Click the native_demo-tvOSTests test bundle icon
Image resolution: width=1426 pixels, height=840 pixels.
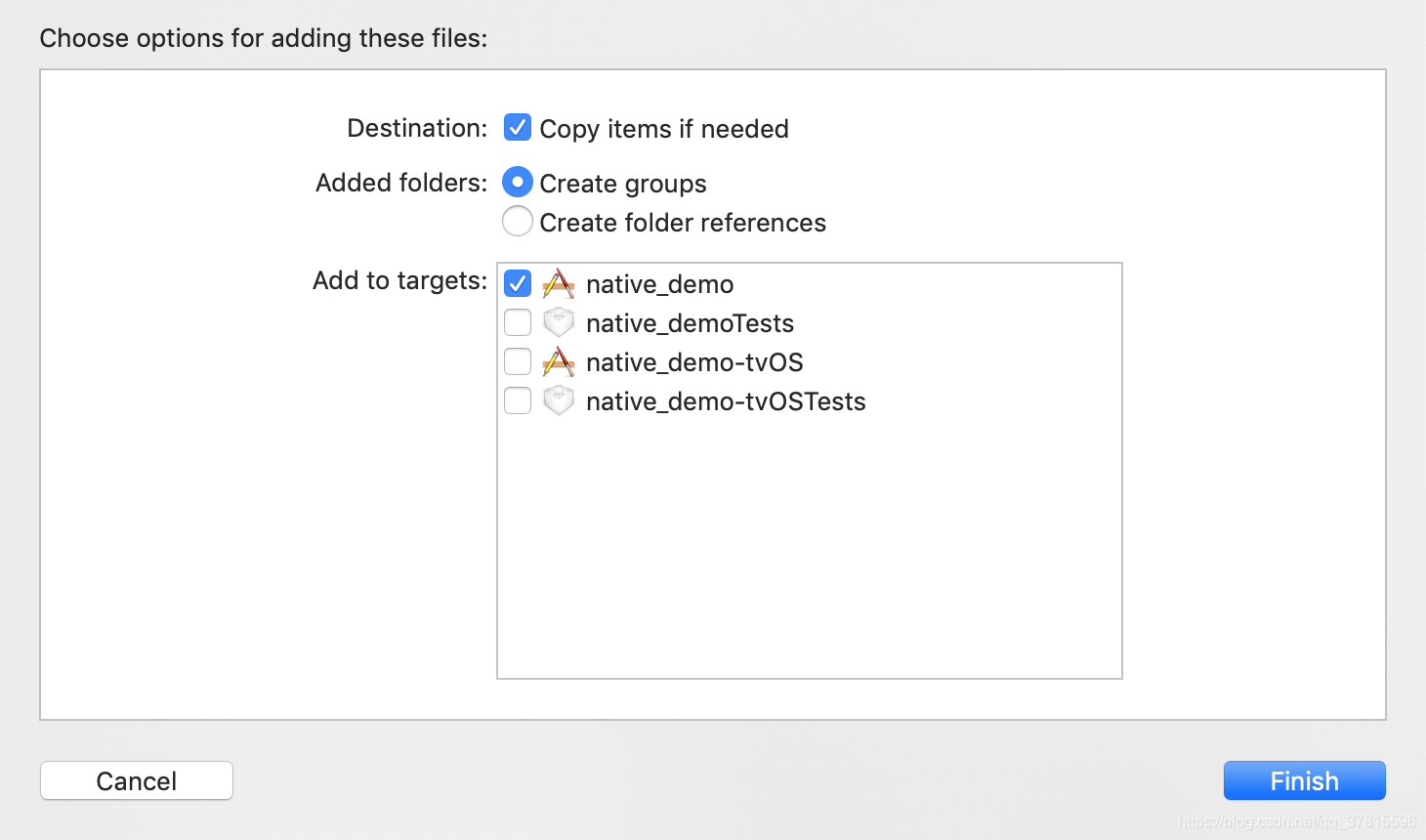click(x=559, y=400)
